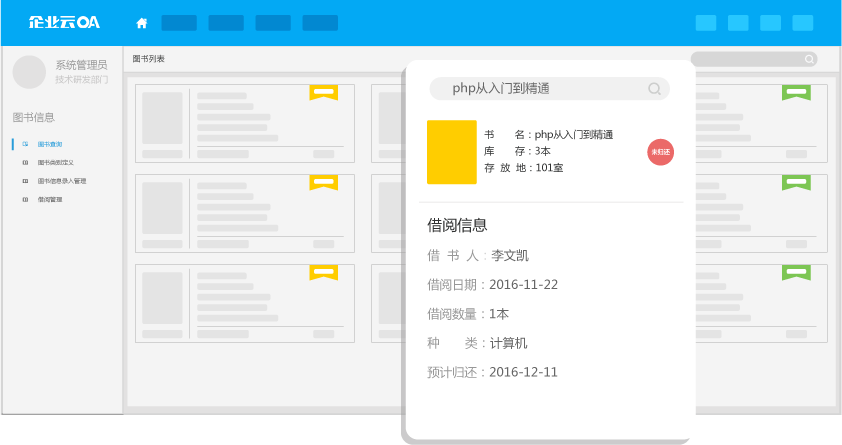Screen dimensions: 842x445
Task: Click the icon beside 图书查询 in sidebar
Action: click(25, 144)
